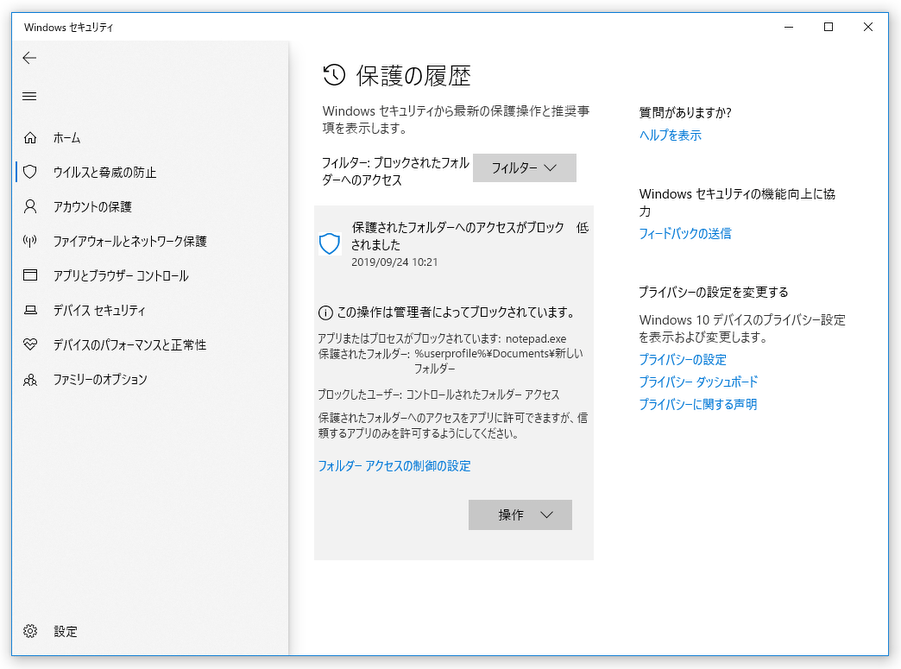Click the notepad.exe blocked process text
This screenshot has width=901, height=669.
click(x=536, y=339)
